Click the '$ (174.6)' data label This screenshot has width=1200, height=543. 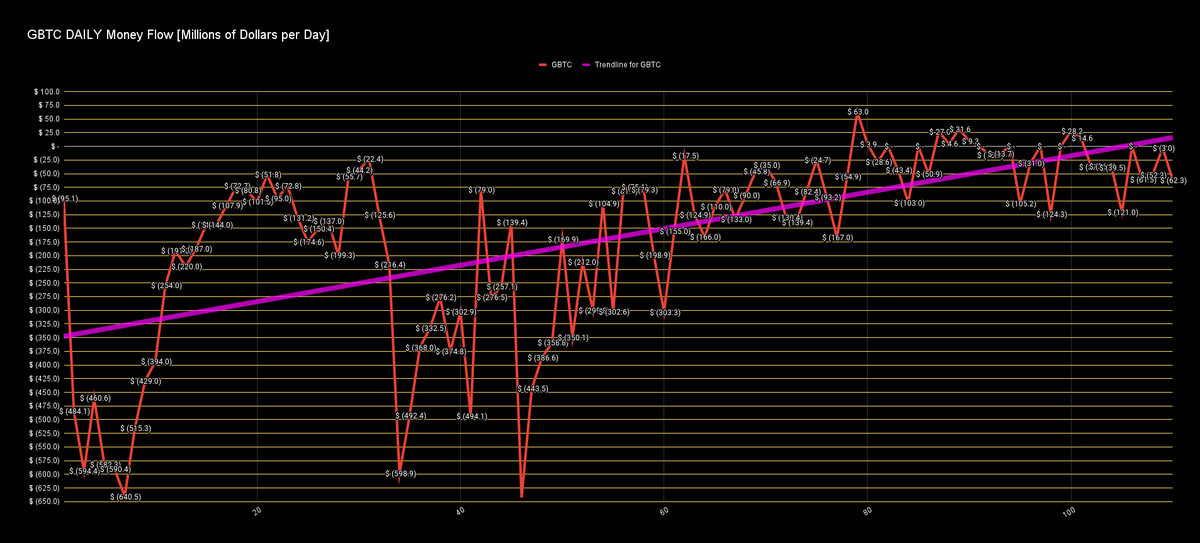coord(309,242)
